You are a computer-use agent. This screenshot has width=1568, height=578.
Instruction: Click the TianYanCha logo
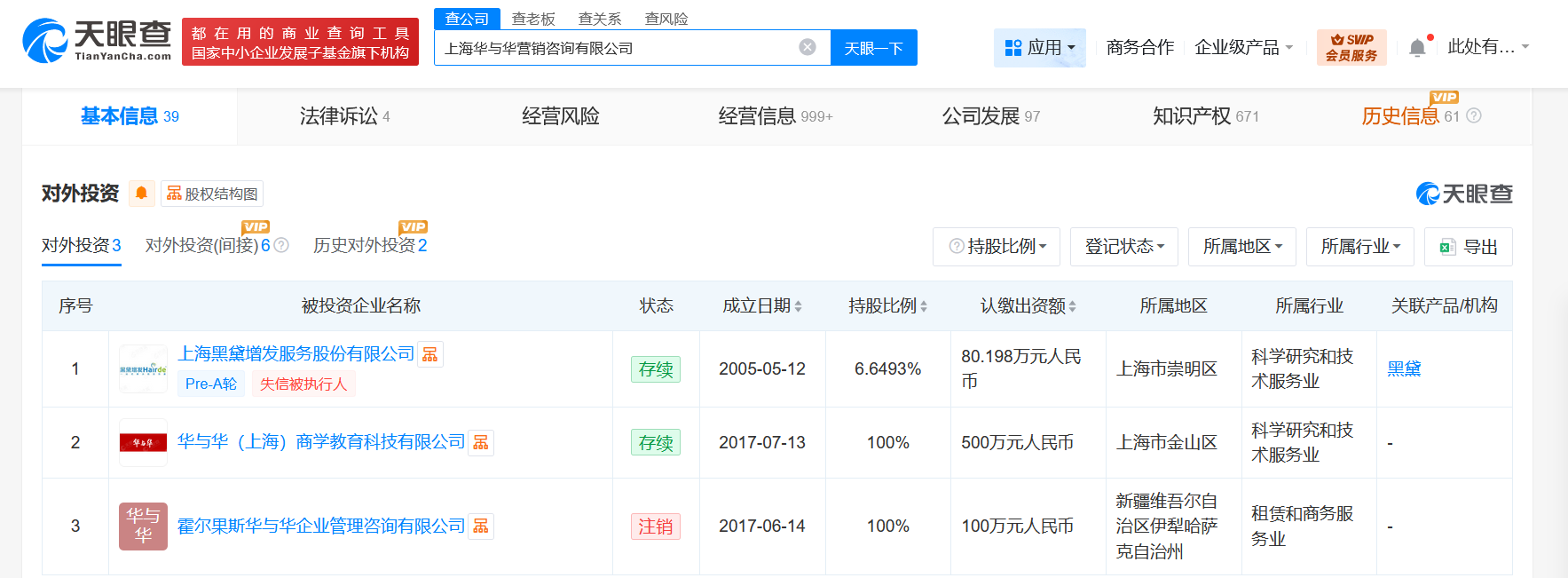(x=97, y=41)
